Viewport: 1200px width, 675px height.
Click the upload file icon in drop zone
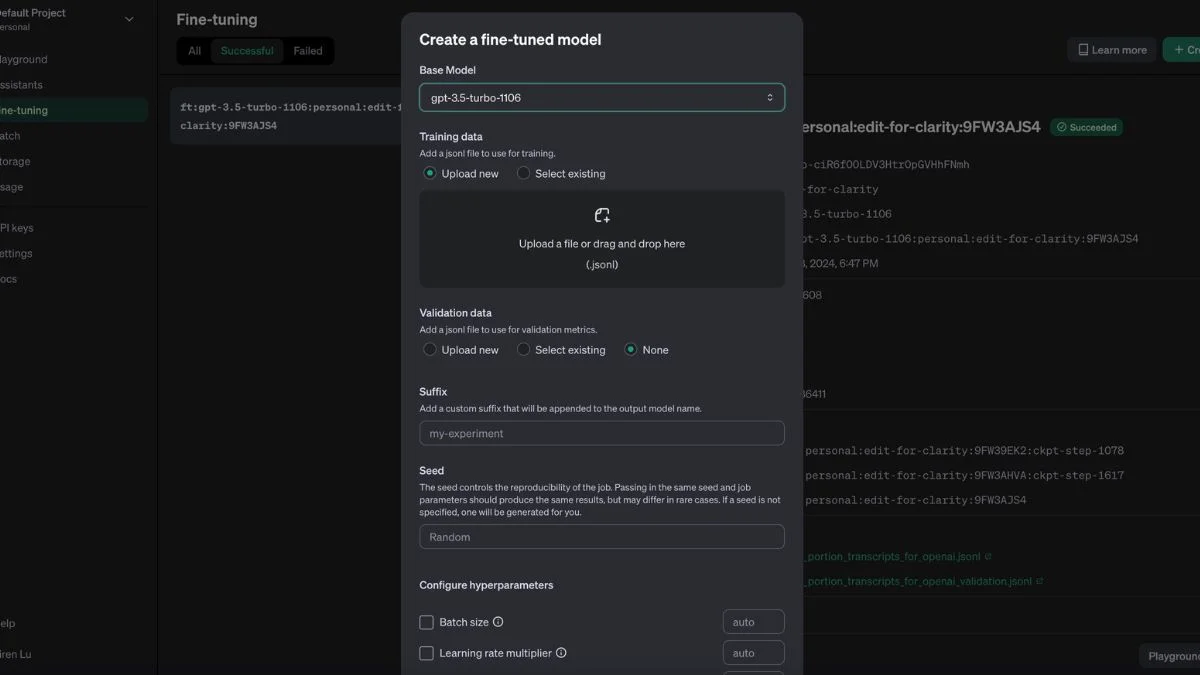602,215
